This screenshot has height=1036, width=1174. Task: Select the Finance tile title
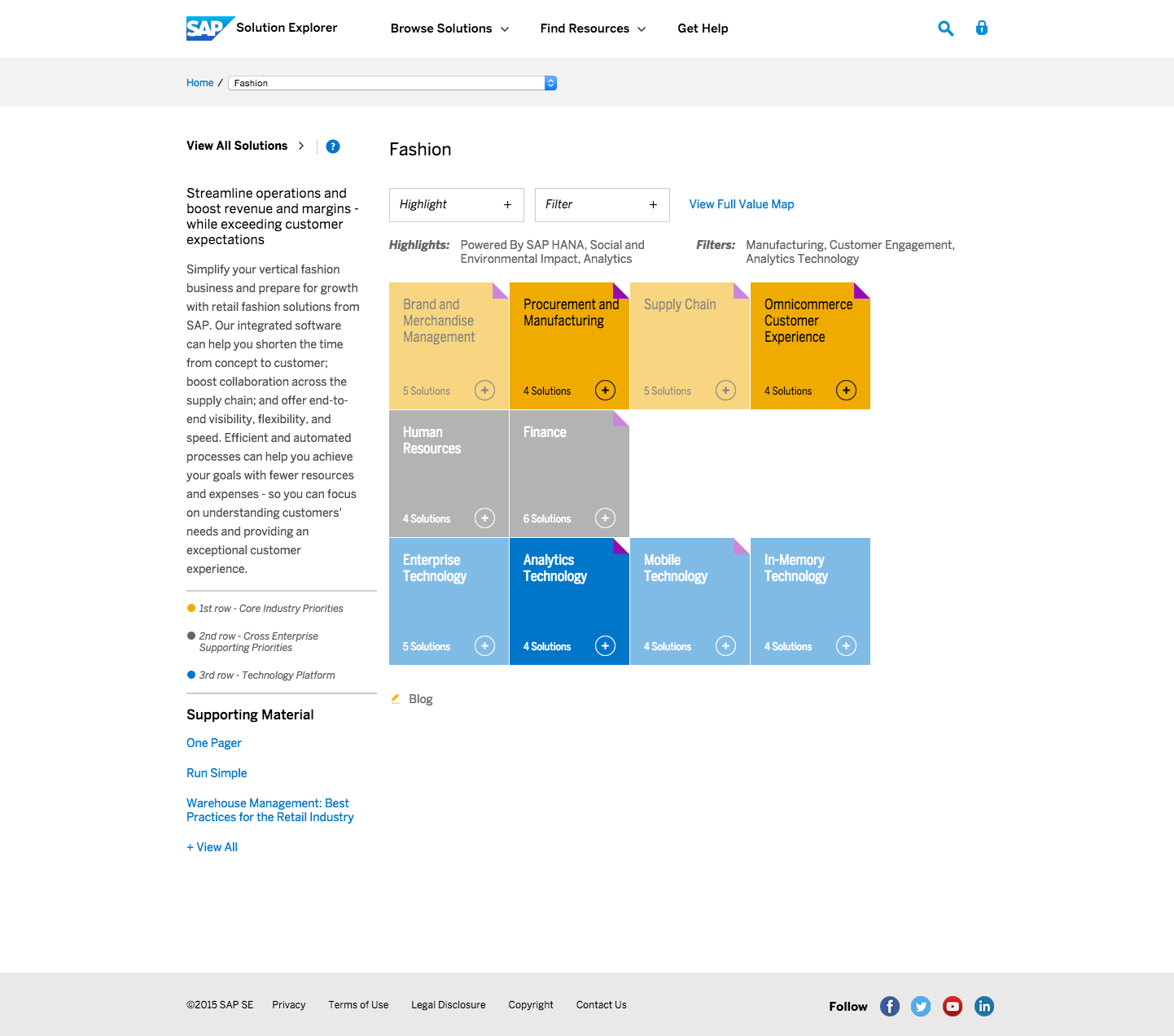coord(545,432)
